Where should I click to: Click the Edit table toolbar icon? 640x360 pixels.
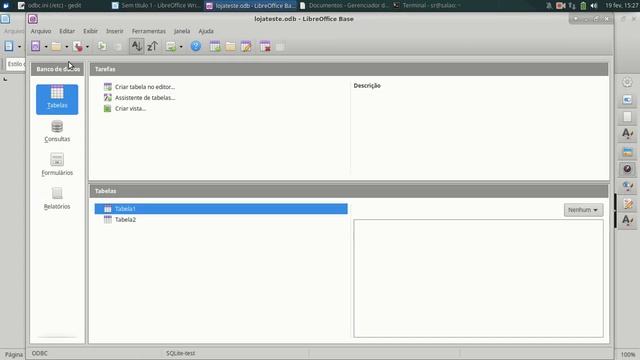coord(246,47)
